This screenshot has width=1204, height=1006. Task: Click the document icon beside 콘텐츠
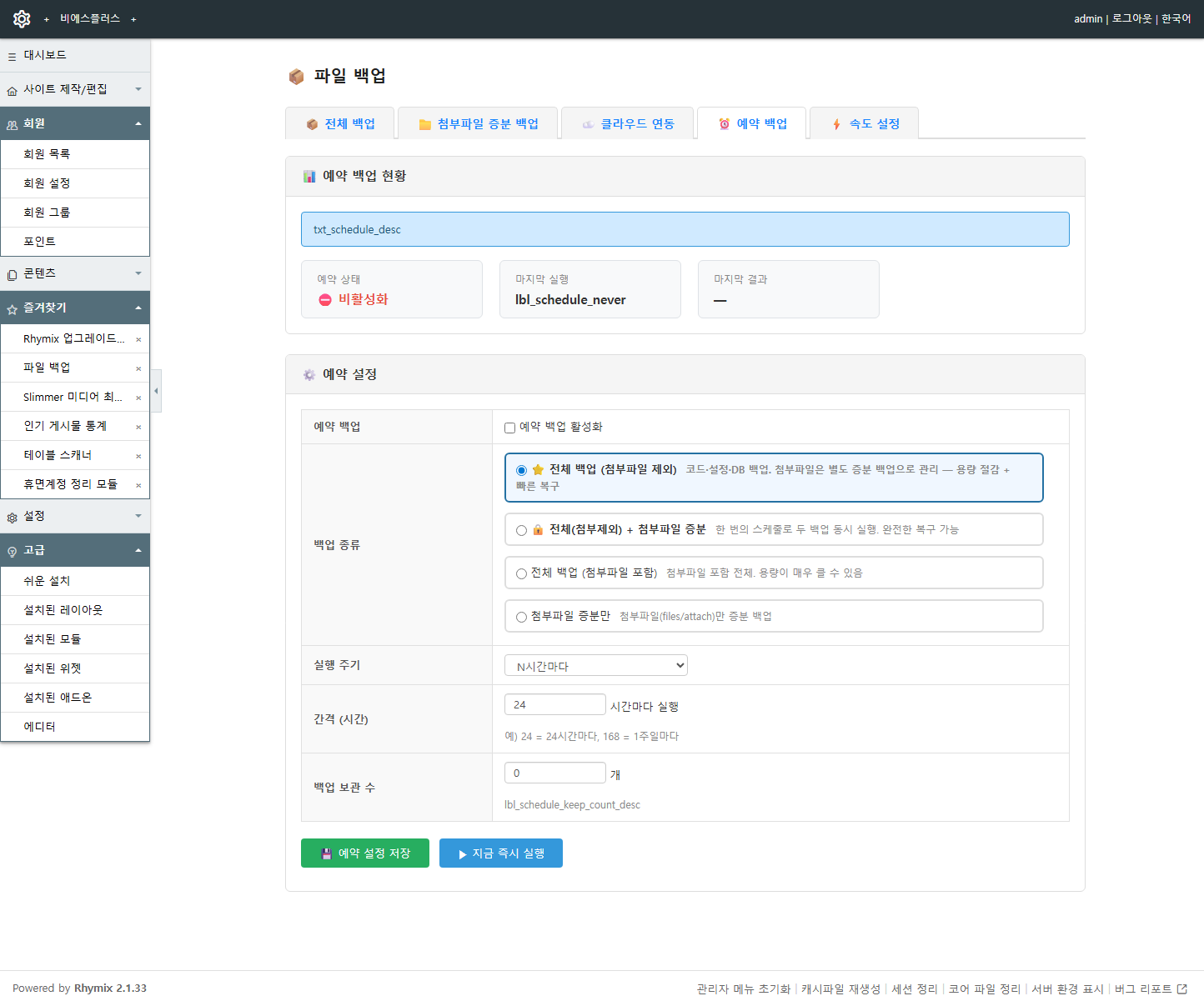click(x=12, y=275)
